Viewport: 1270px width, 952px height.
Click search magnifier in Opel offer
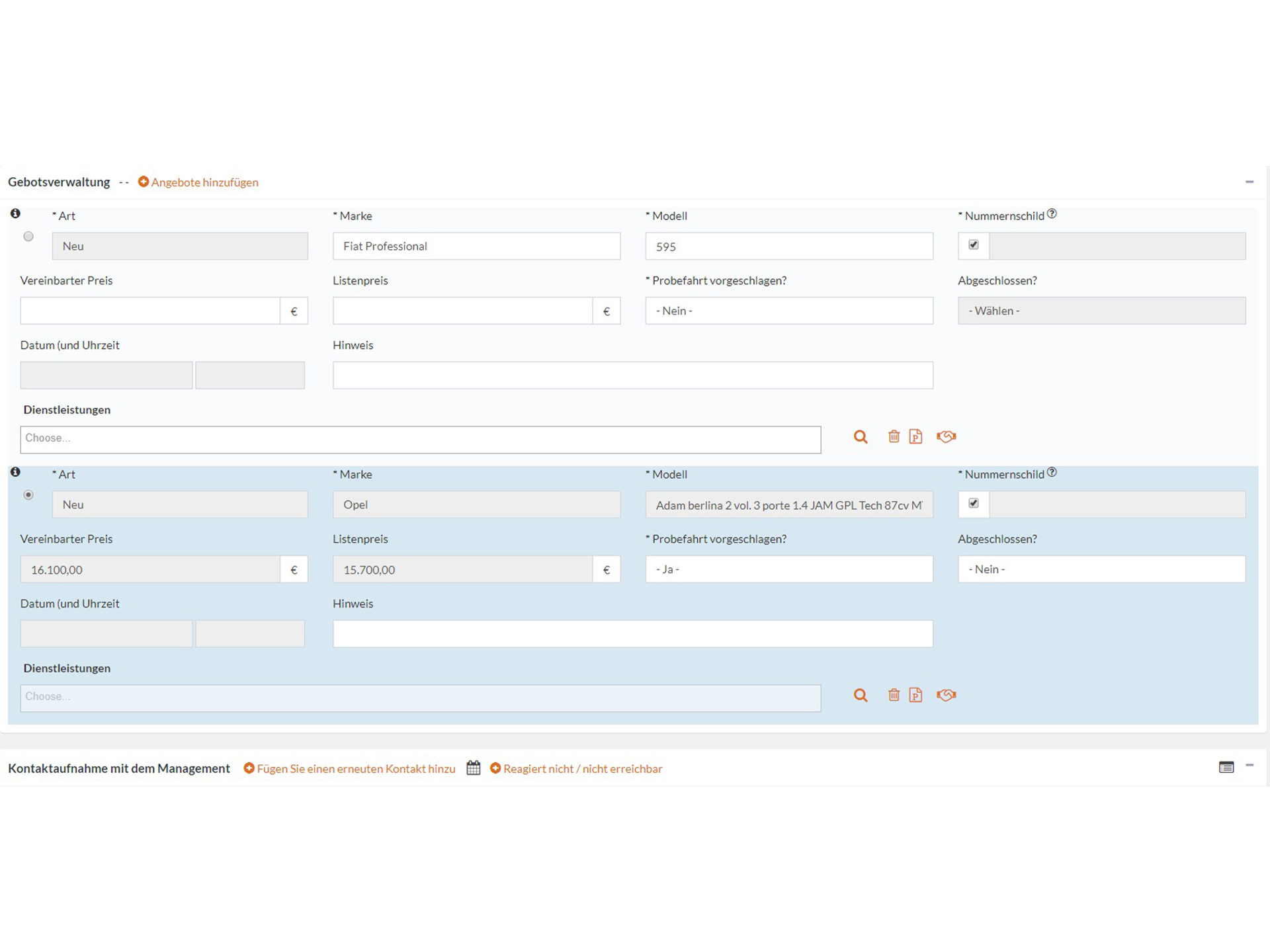[861, 695]
